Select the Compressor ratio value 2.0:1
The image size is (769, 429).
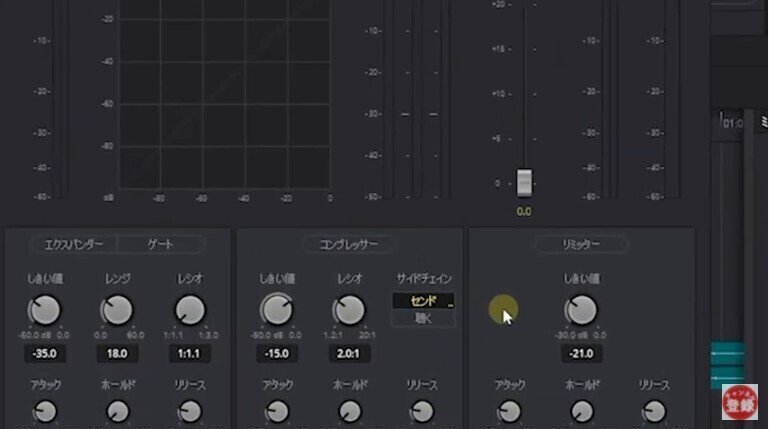pyautogui.click(x=348, y=353)
